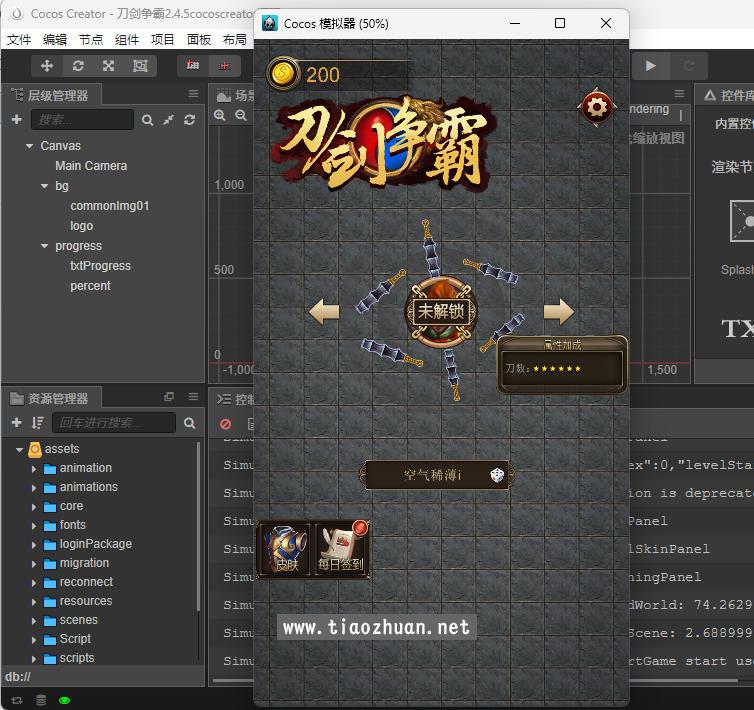Switch to the 资源管理器 tab

(51, 398)
